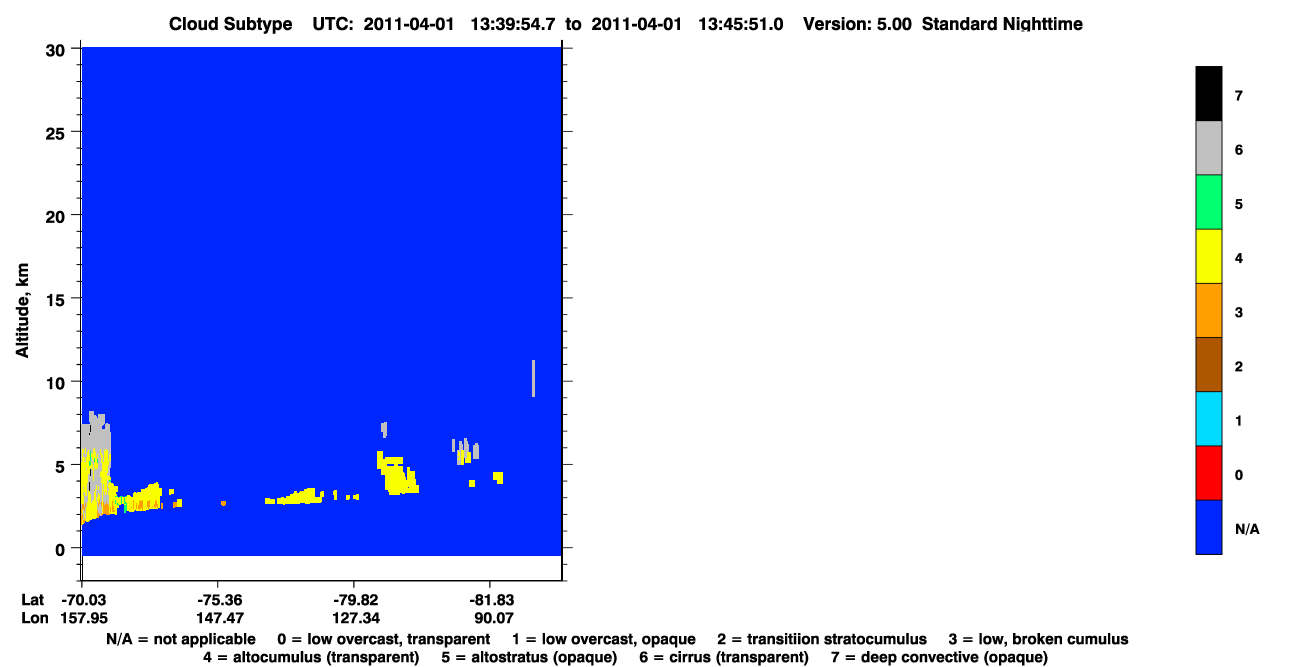Image resolution: width=1300 pixels, height=667 pixels.
Task: Click legend text 'N/A = not applicable'
Action: [180, 639]
